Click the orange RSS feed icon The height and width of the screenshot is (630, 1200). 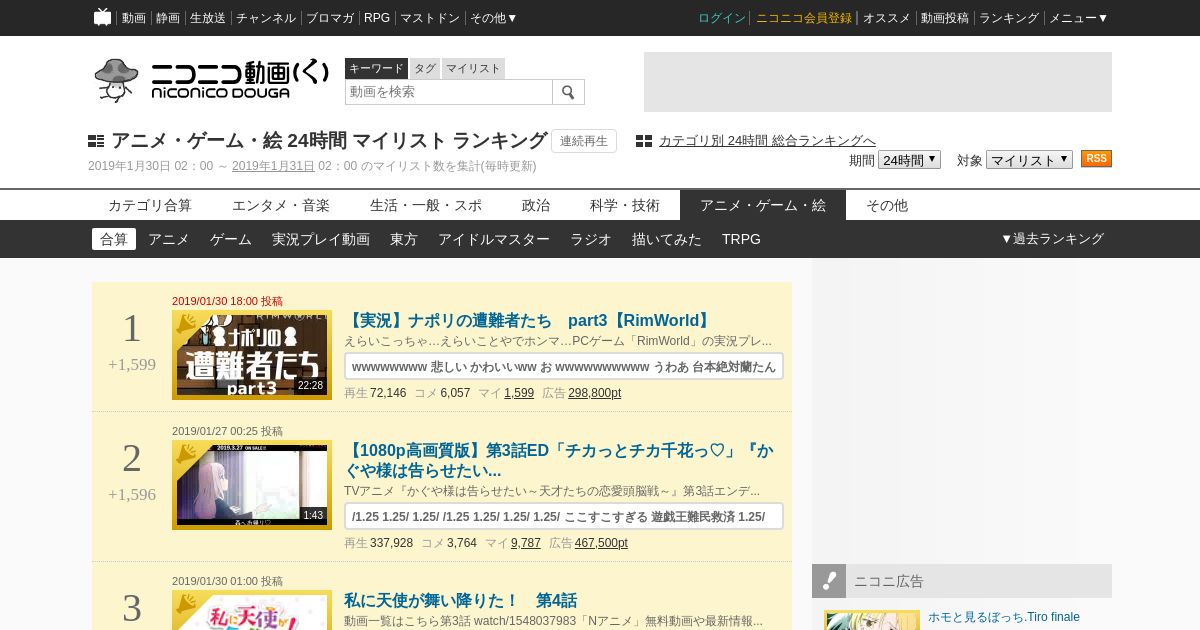pos(1096,159)
